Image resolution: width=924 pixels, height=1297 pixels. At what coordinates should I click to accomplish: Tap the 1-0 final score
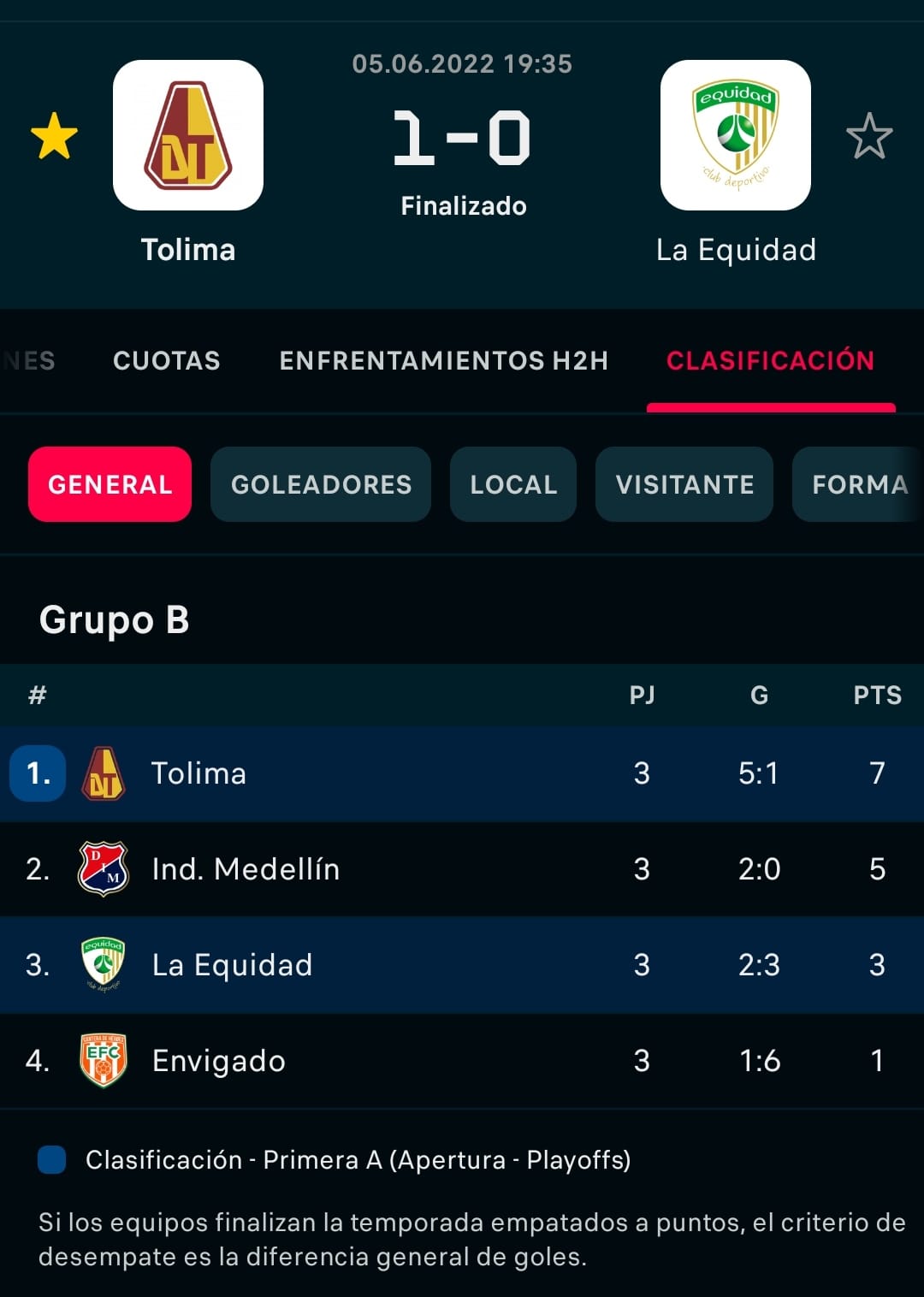pyautogui.click(x=462, y=138)
